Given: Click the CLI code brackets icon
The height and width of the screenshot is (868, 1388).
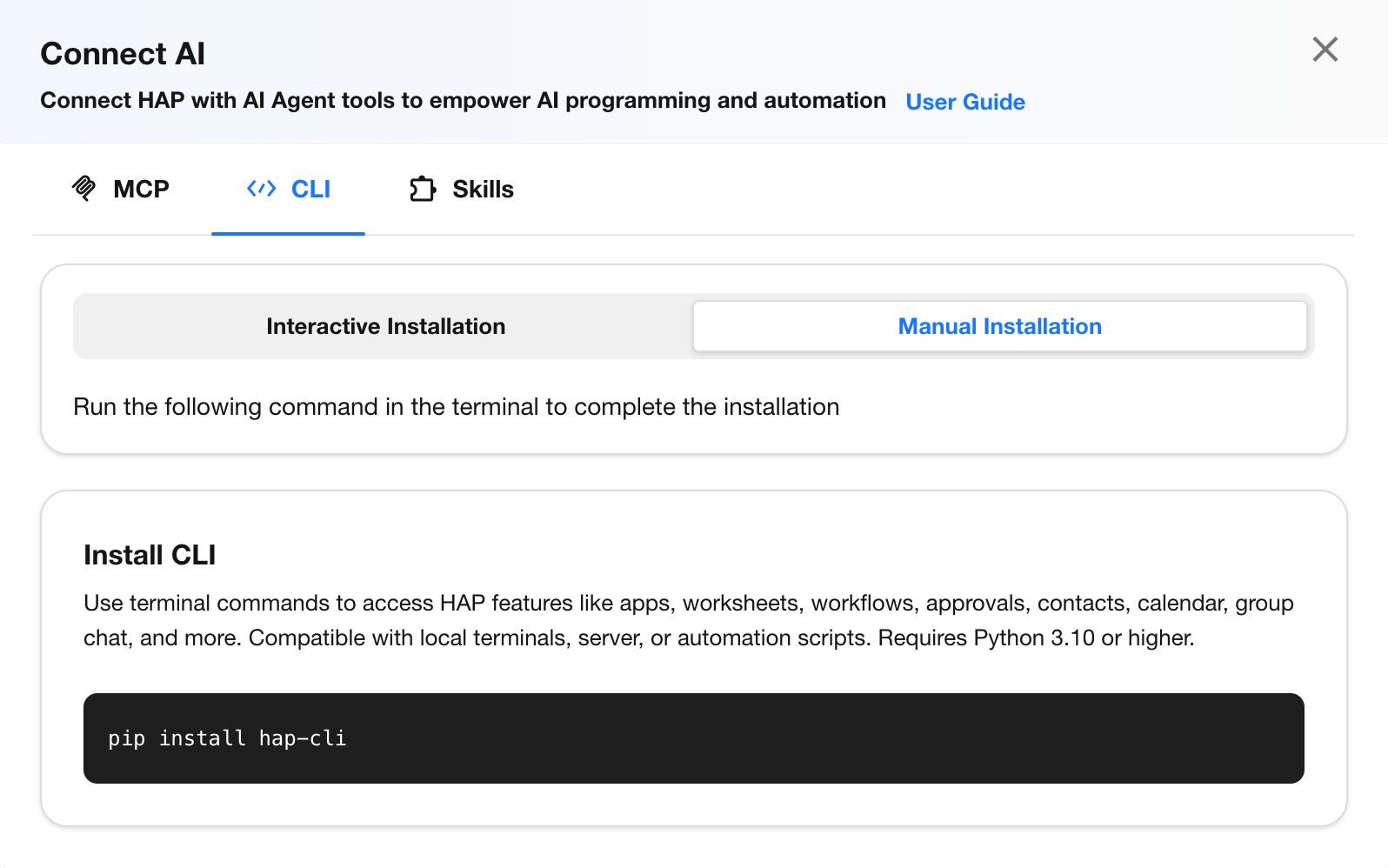Looking at the screenshot, I should click(261, 189).
